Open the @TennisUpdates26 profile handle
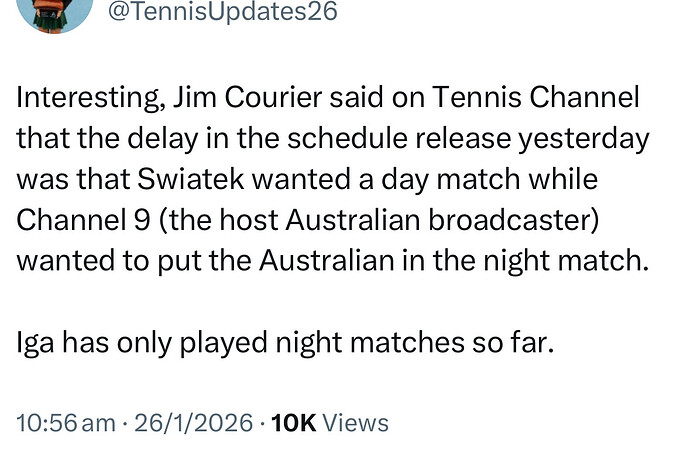This screenshot has width=690, height=460. coord(227,12)
